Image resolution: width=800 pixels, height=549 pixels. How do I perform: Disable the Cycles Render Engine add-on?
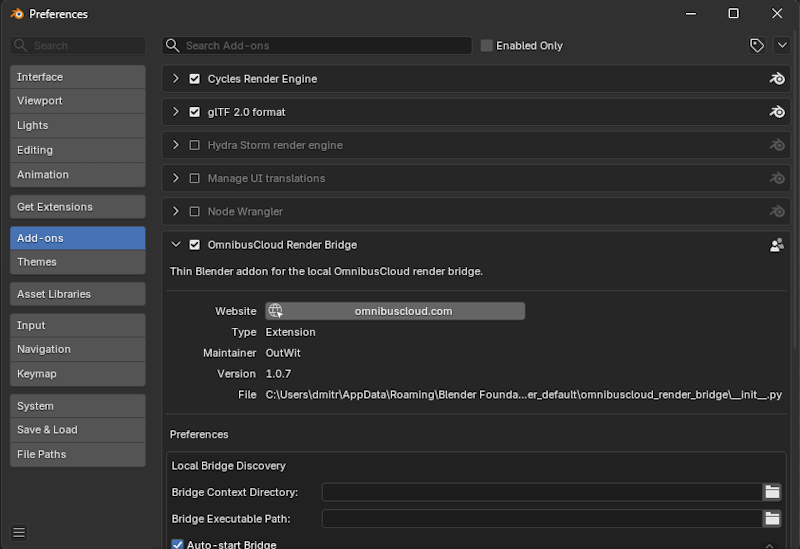tap(194, 79)
